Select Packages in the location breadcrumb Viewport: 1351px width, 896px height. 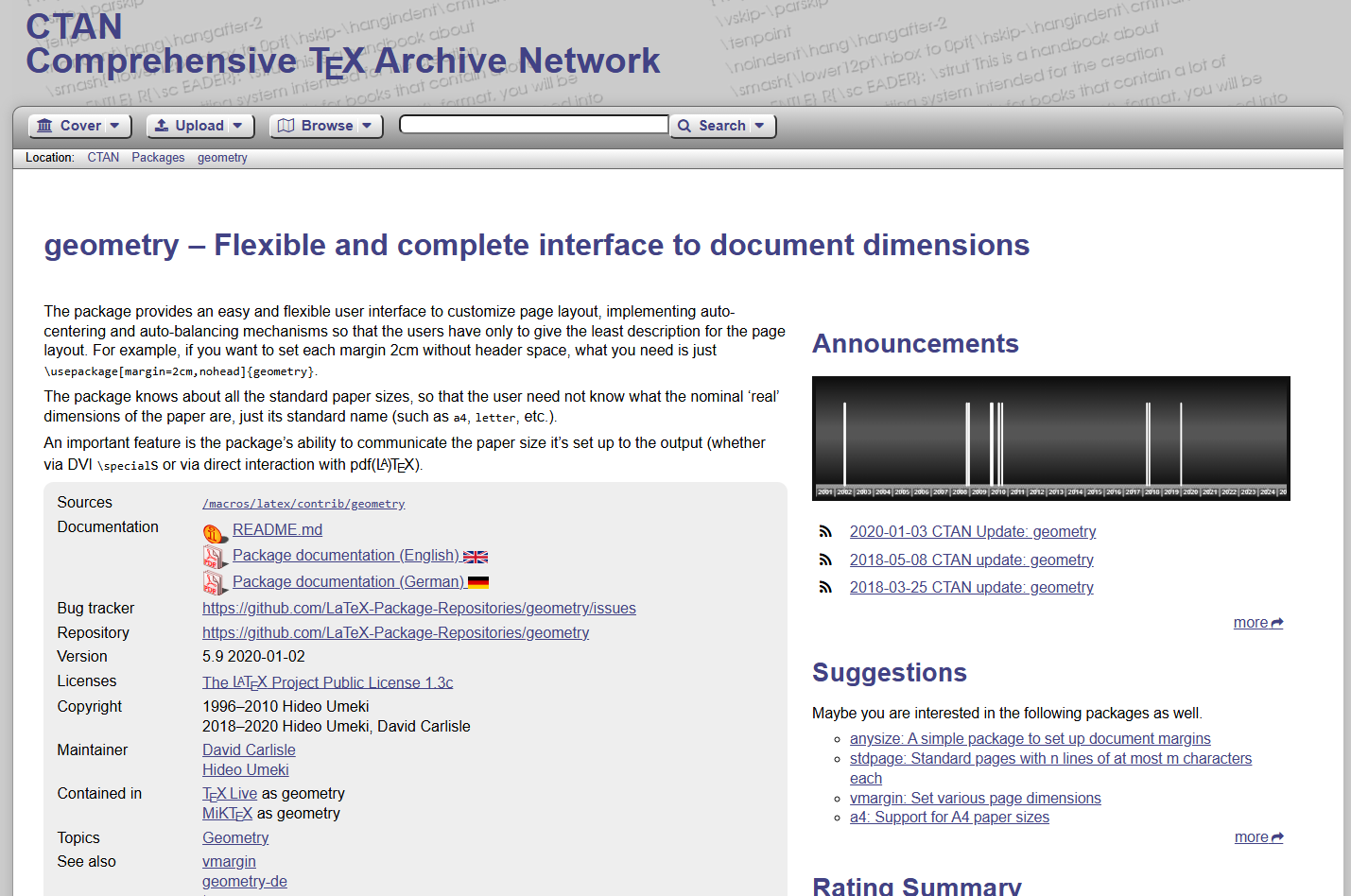point(158,158)
